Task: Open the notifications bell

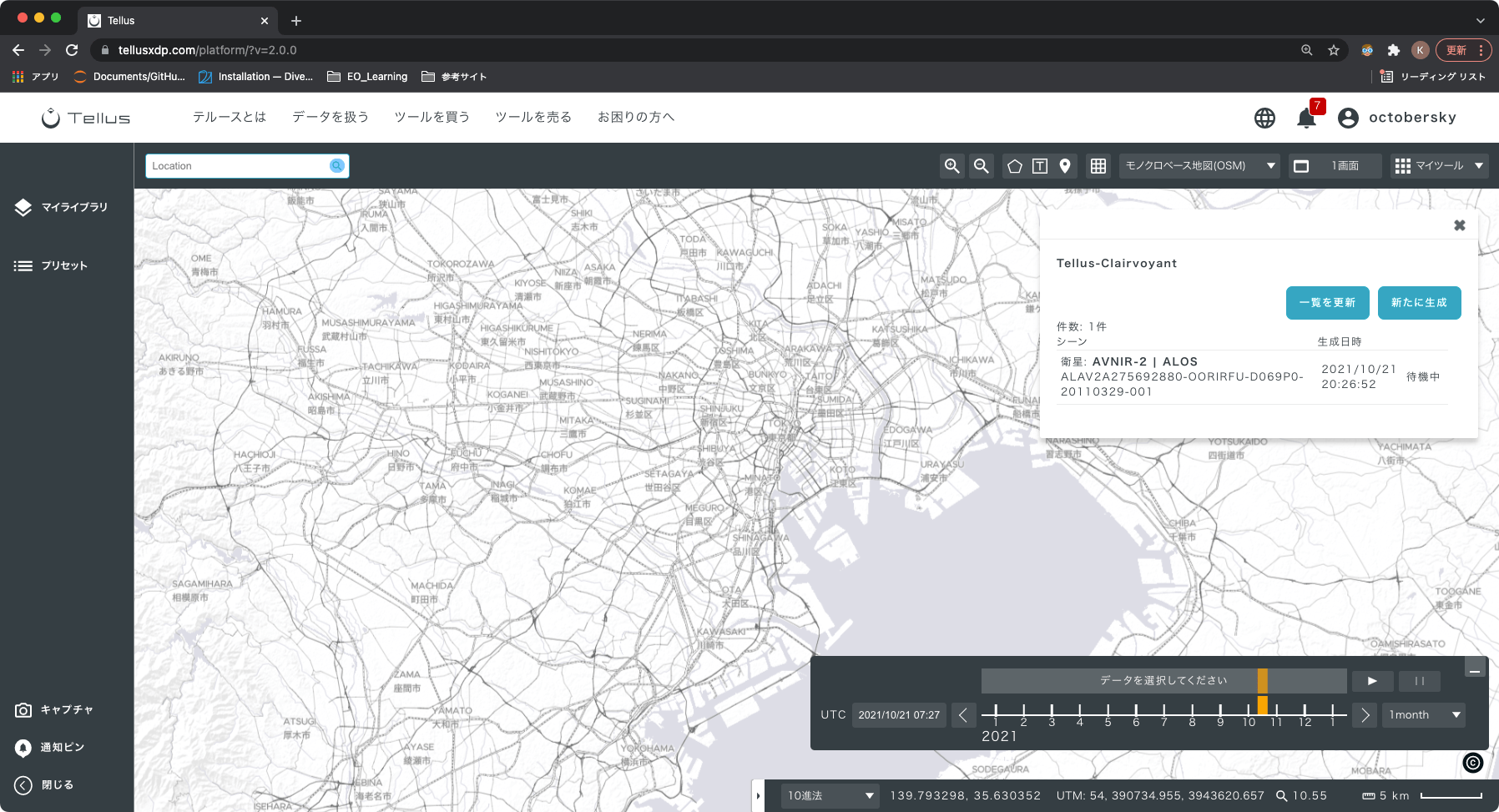Action: click(x=1307, y=118)
